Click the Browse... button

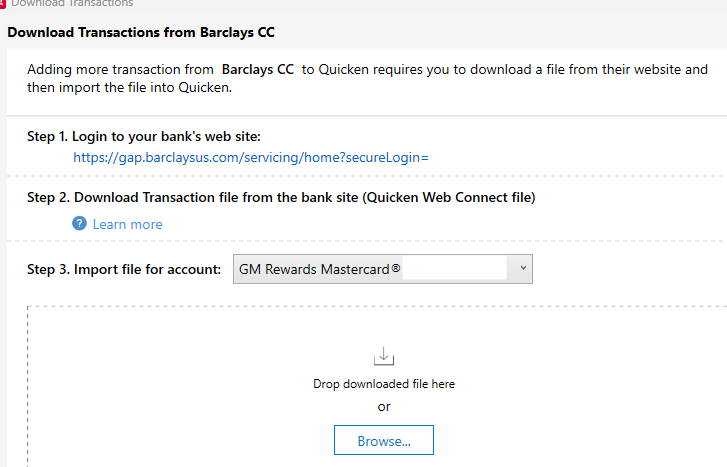click(384, 440)
